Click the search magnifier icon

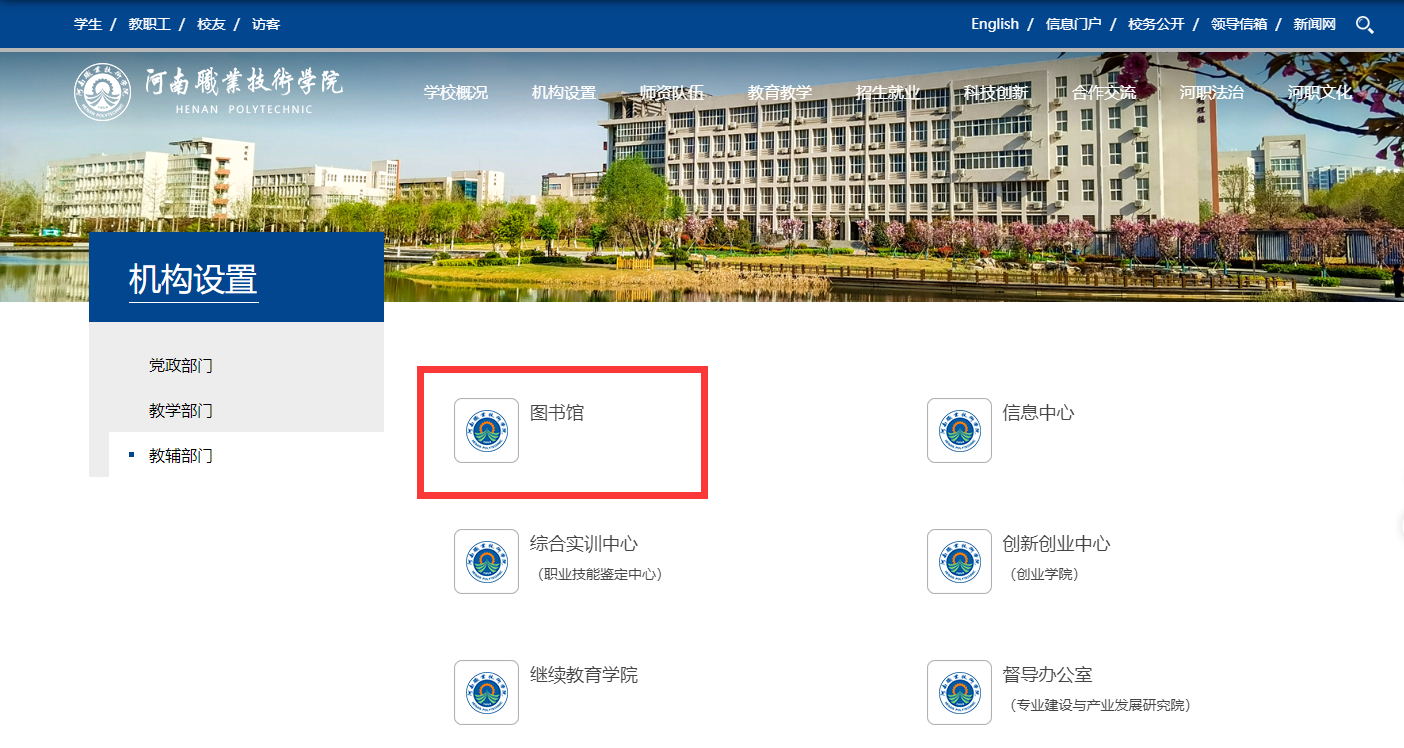tap(1364, 25)
